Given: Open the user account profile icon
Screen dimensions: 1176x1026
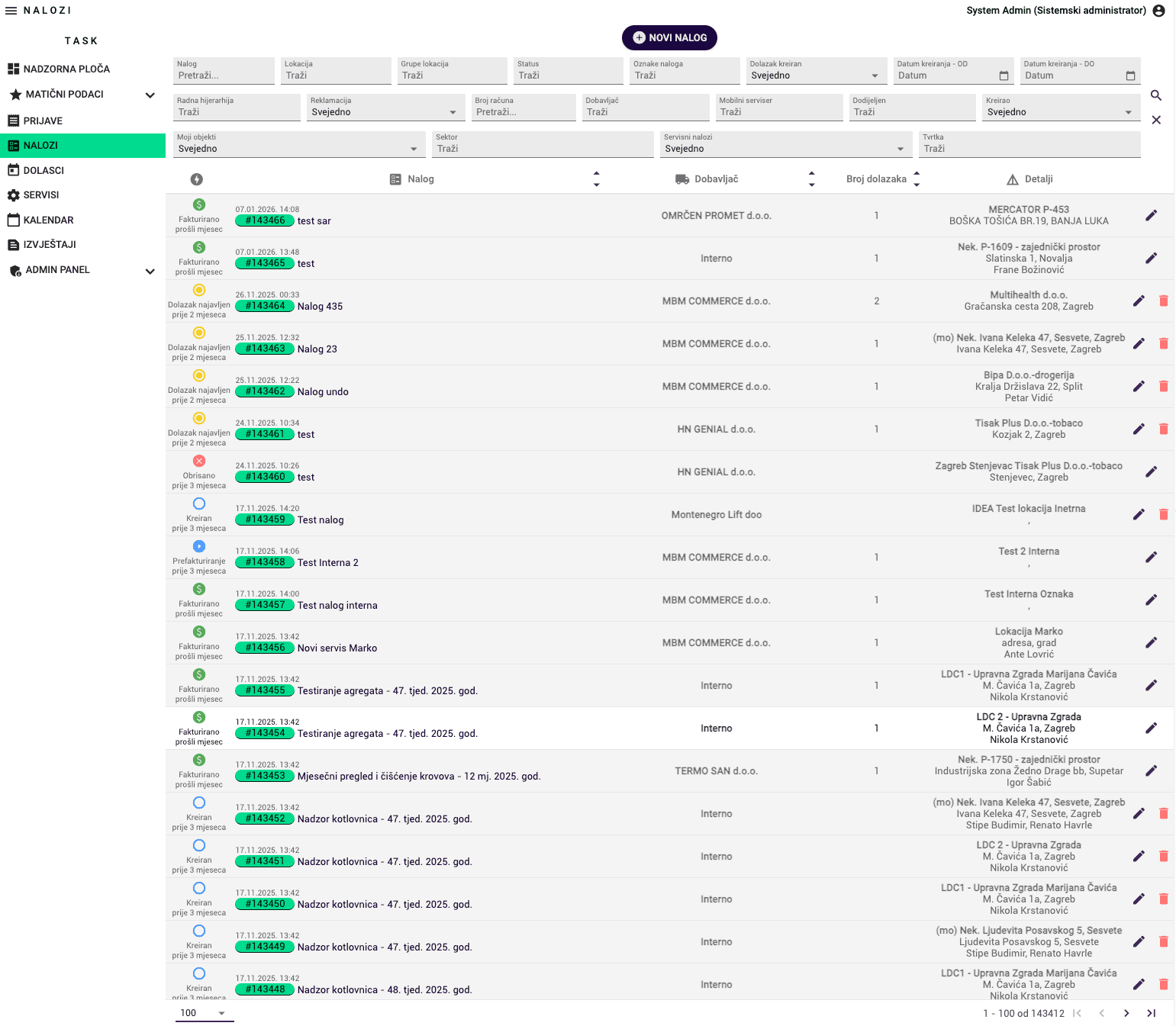Looking at the screenshot, I should 1158,11.
